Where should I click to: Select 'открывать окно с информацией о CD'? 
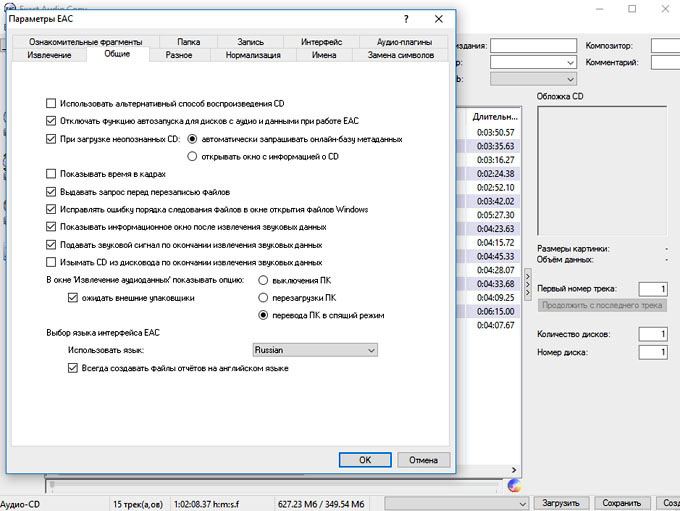193,156
